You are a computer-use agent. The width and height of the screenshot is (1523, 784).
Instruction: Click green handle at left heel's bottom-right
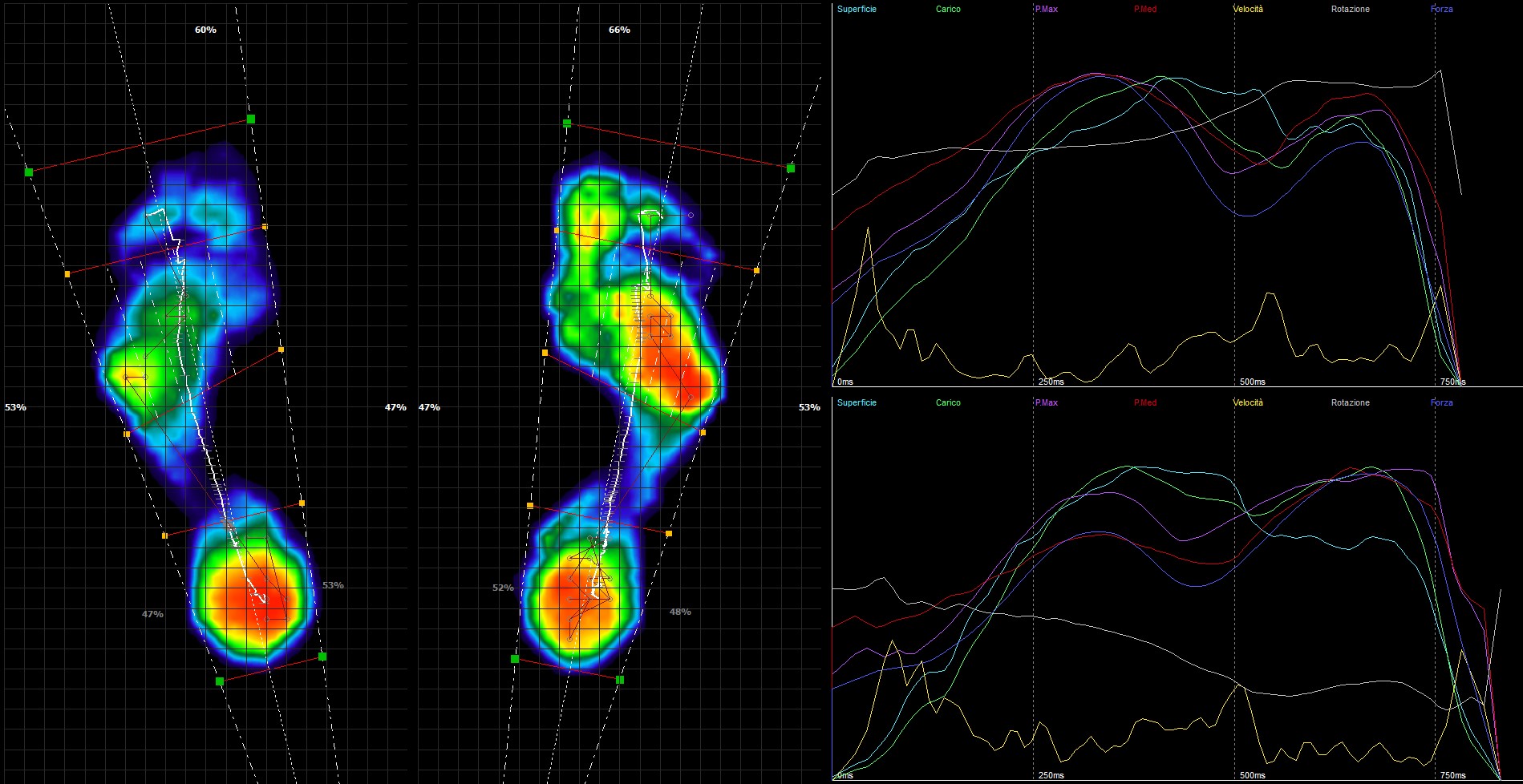coord(322,657)
